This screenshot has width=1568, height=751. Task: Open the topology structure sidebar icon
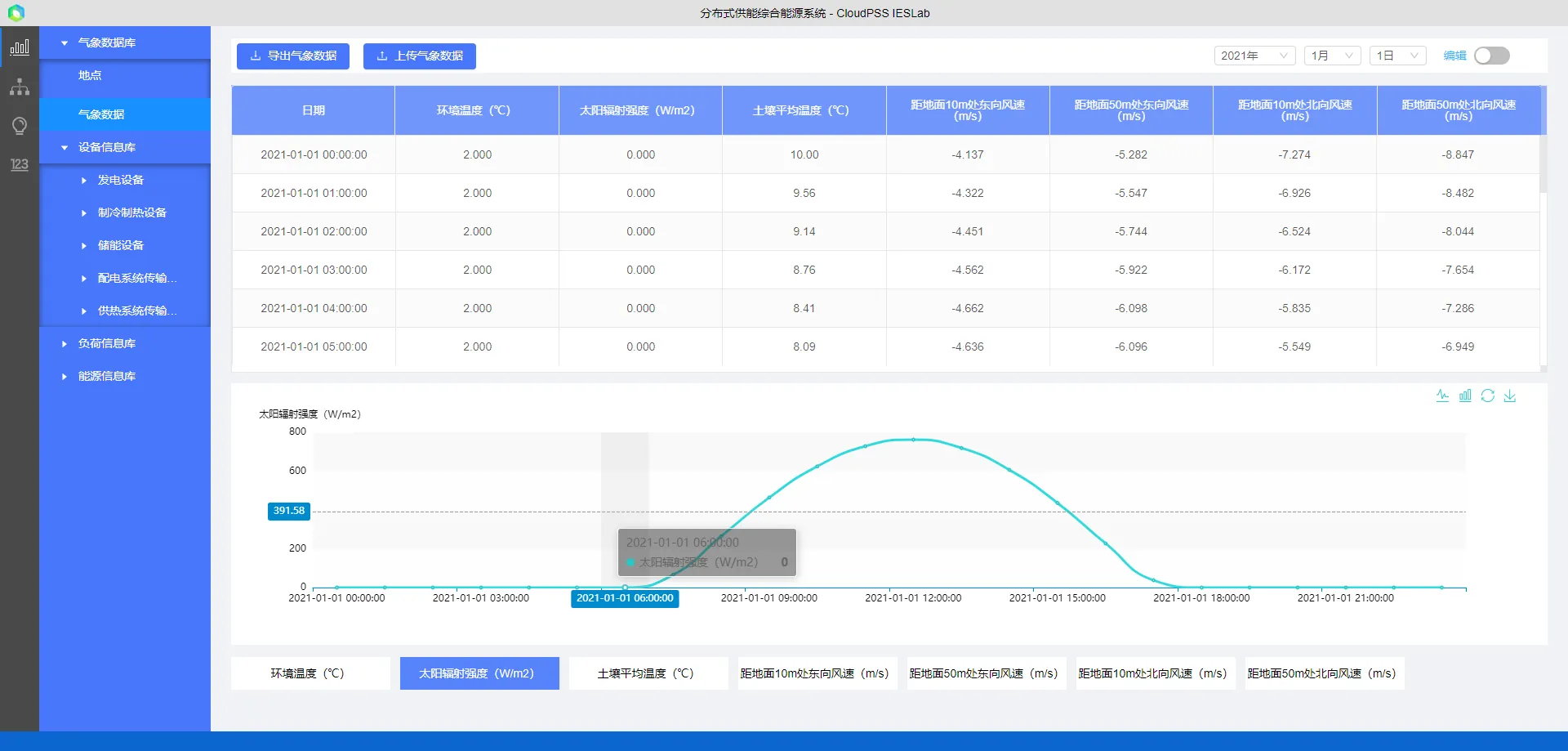(x=20, y=87)
